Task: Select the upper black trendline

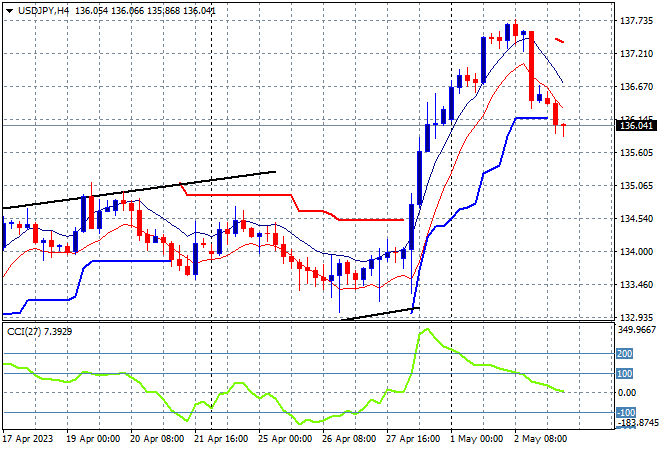Action: [x=139, y=190]
